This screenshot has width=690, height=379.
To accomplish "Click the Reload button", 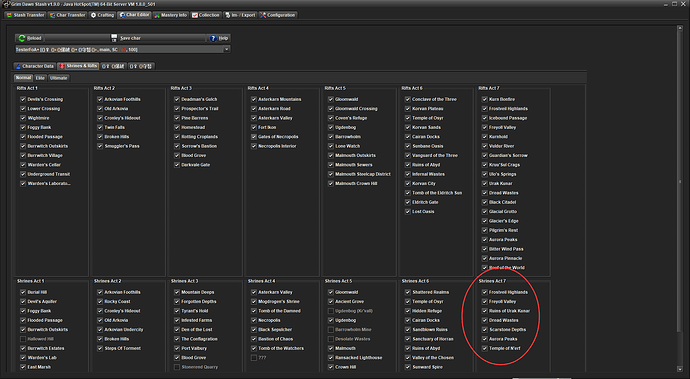I will pos(30,38).
